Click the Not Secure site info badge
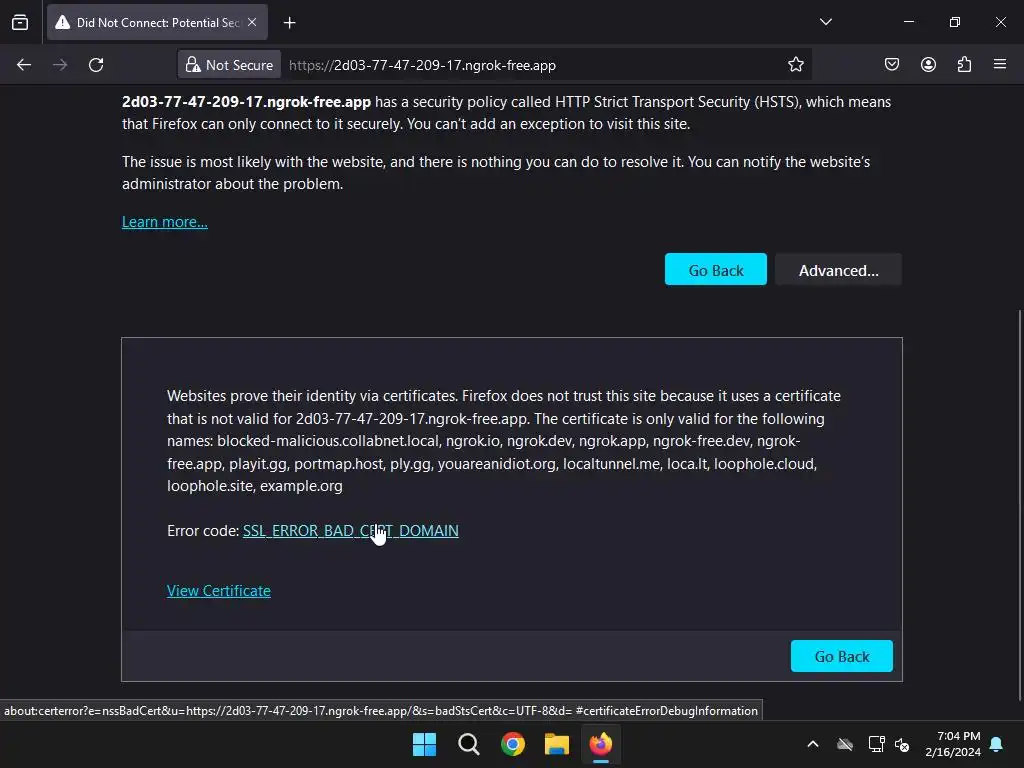The image size is (1024, 768). 229,65
